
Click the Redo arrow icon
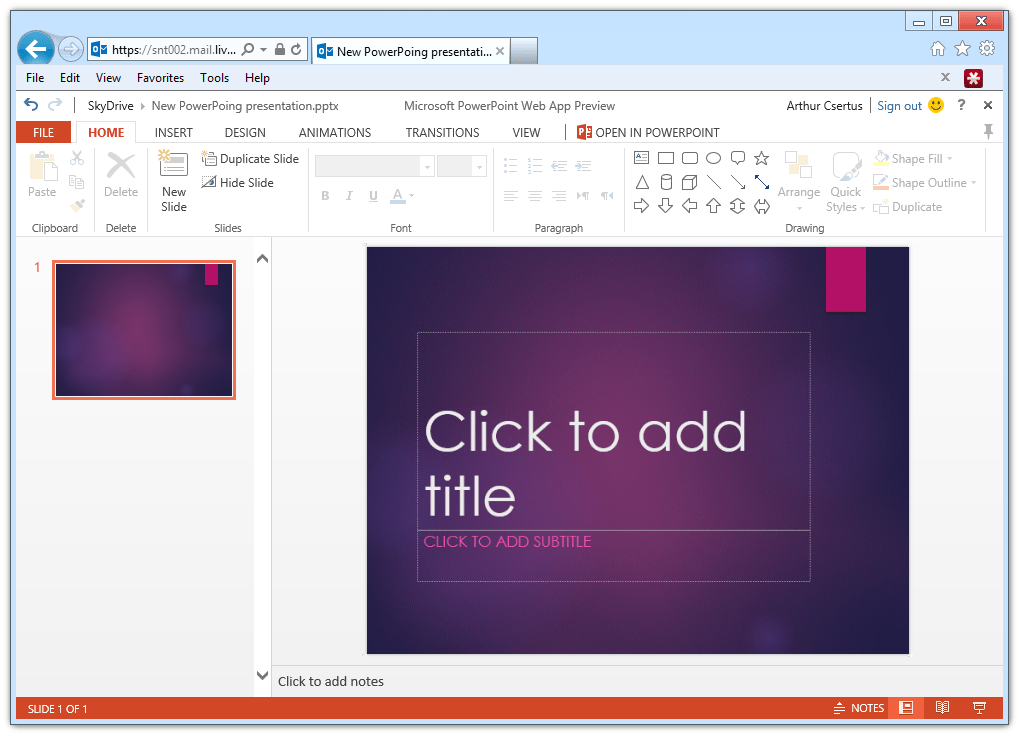click(x=55, y=105)
